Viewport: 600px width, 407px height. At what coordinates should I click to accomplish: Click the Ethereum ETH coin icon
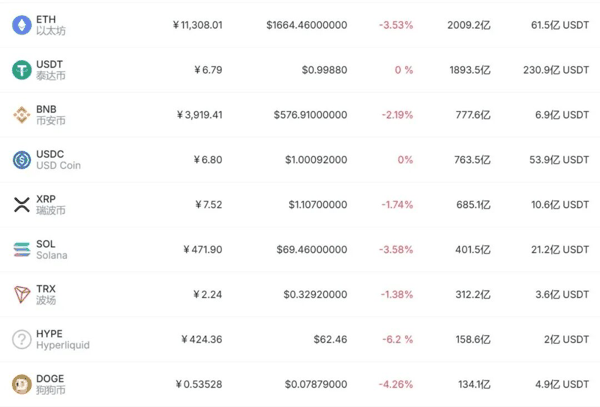22,25
